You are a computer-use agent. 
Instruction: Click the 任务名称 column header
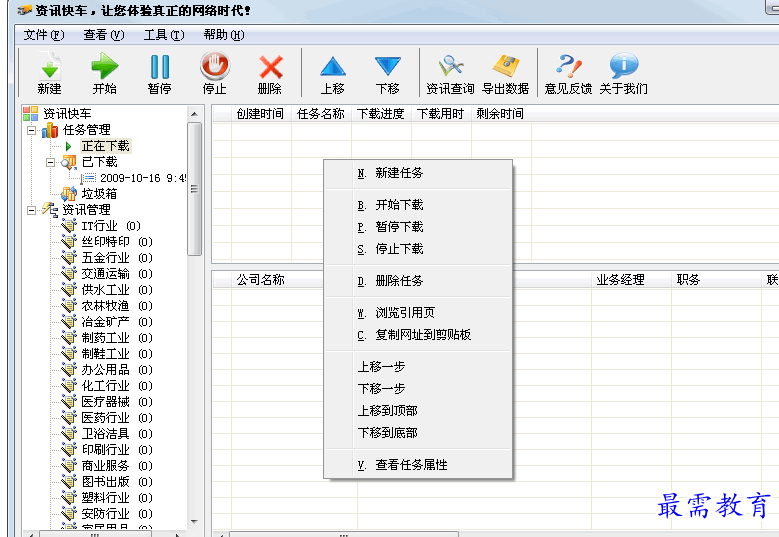coord(321,114)
